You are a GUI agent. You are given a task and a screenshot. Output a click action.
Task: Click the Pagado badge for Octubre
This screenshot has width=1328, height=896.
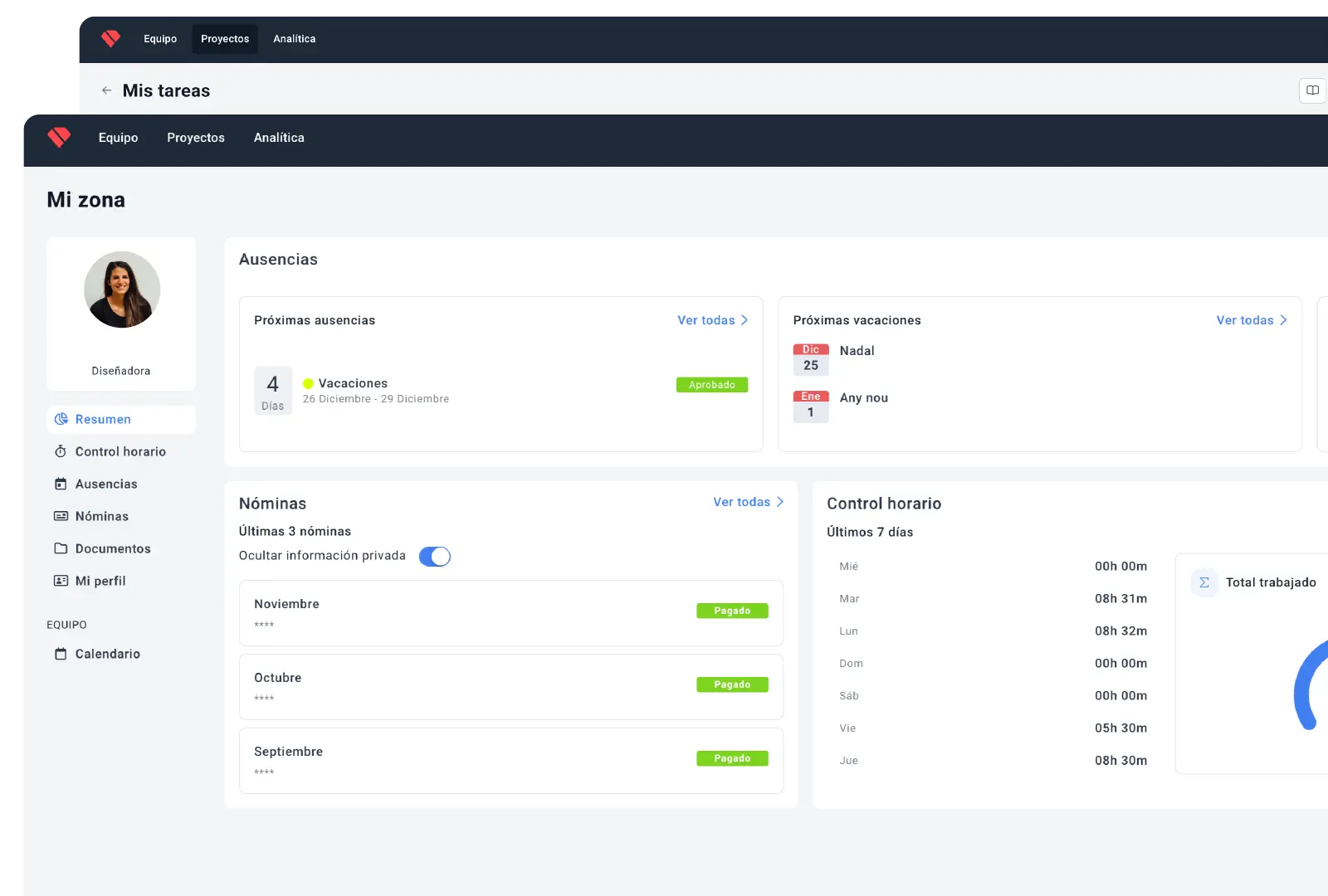732,684
